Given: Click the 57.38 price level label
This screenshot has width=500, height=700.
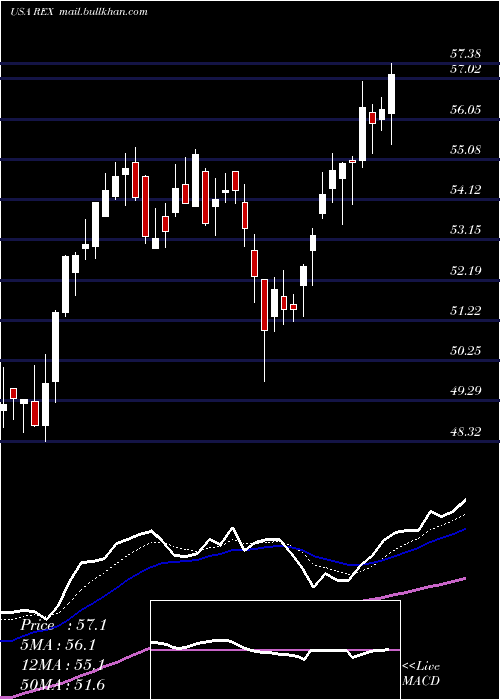Looking at the screenshot, I should pos(465,54).
